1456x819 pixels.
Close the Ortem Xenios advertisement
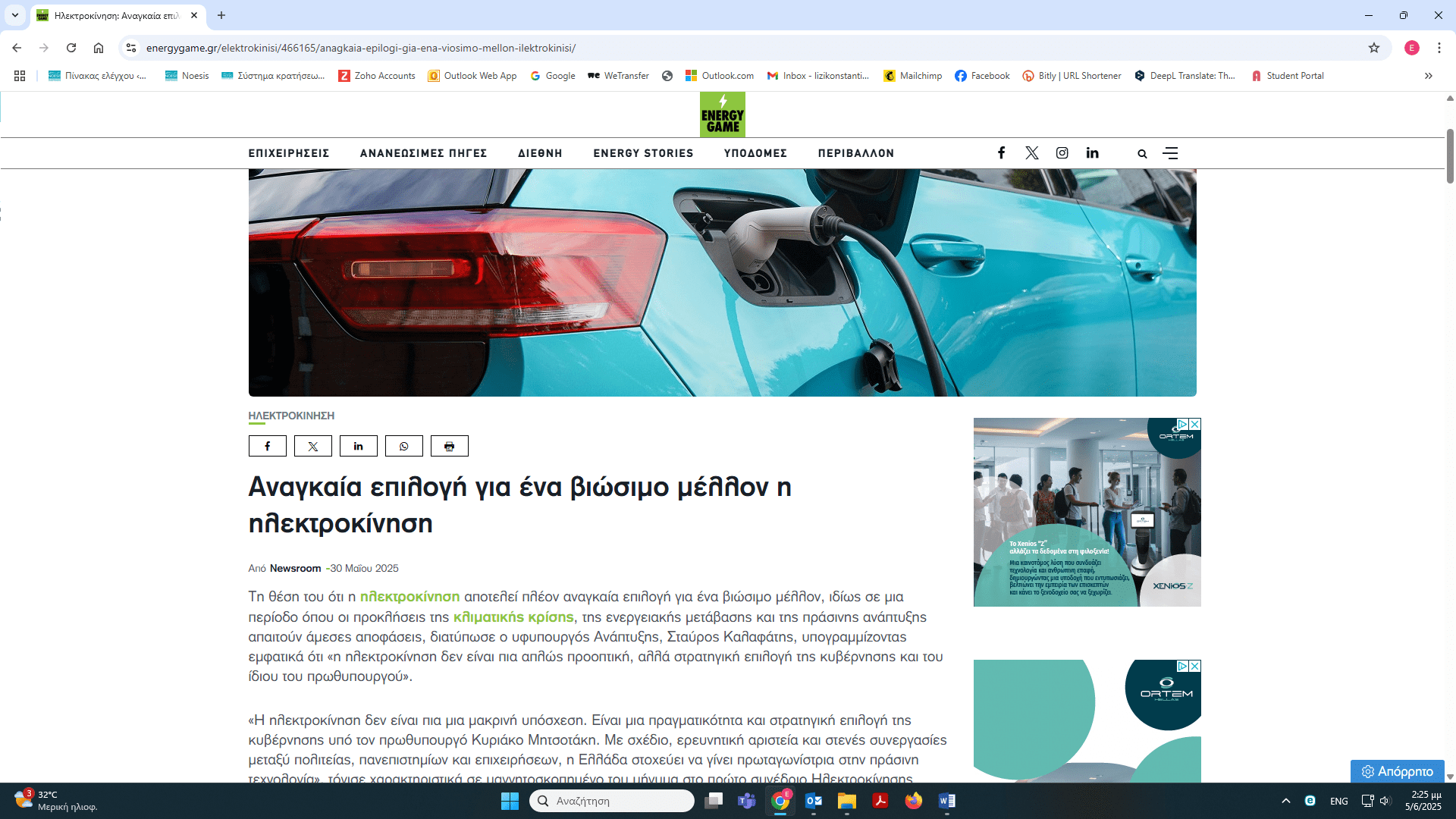tap(1195, 424)
